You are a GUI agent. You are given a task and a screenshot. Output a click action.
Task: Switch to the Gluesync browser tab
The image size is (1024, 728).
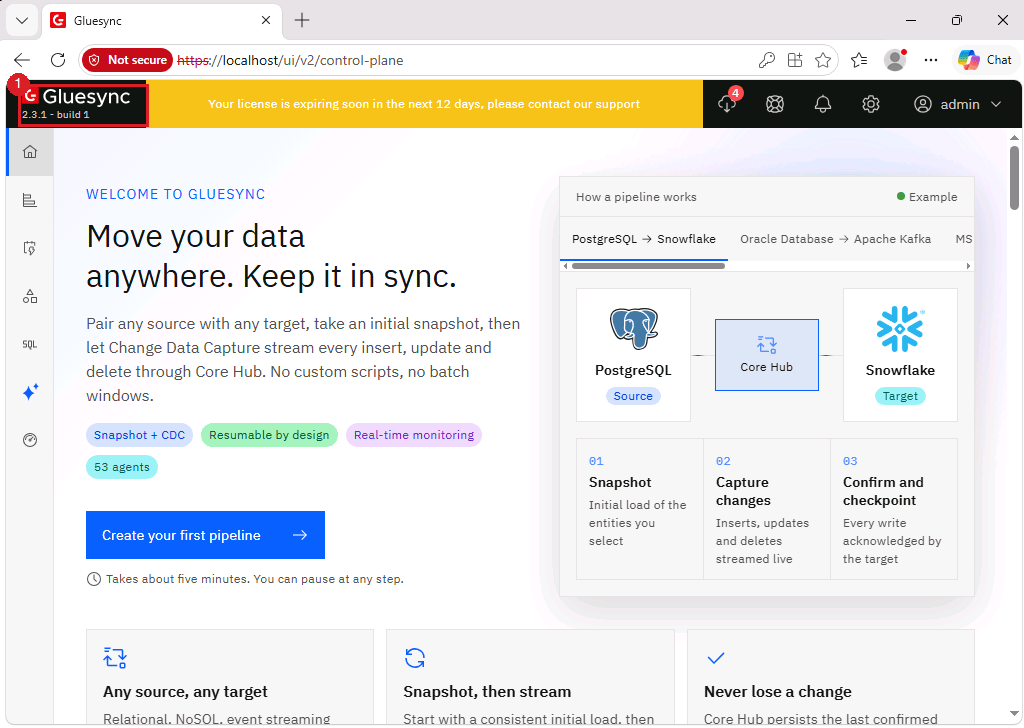162,20
